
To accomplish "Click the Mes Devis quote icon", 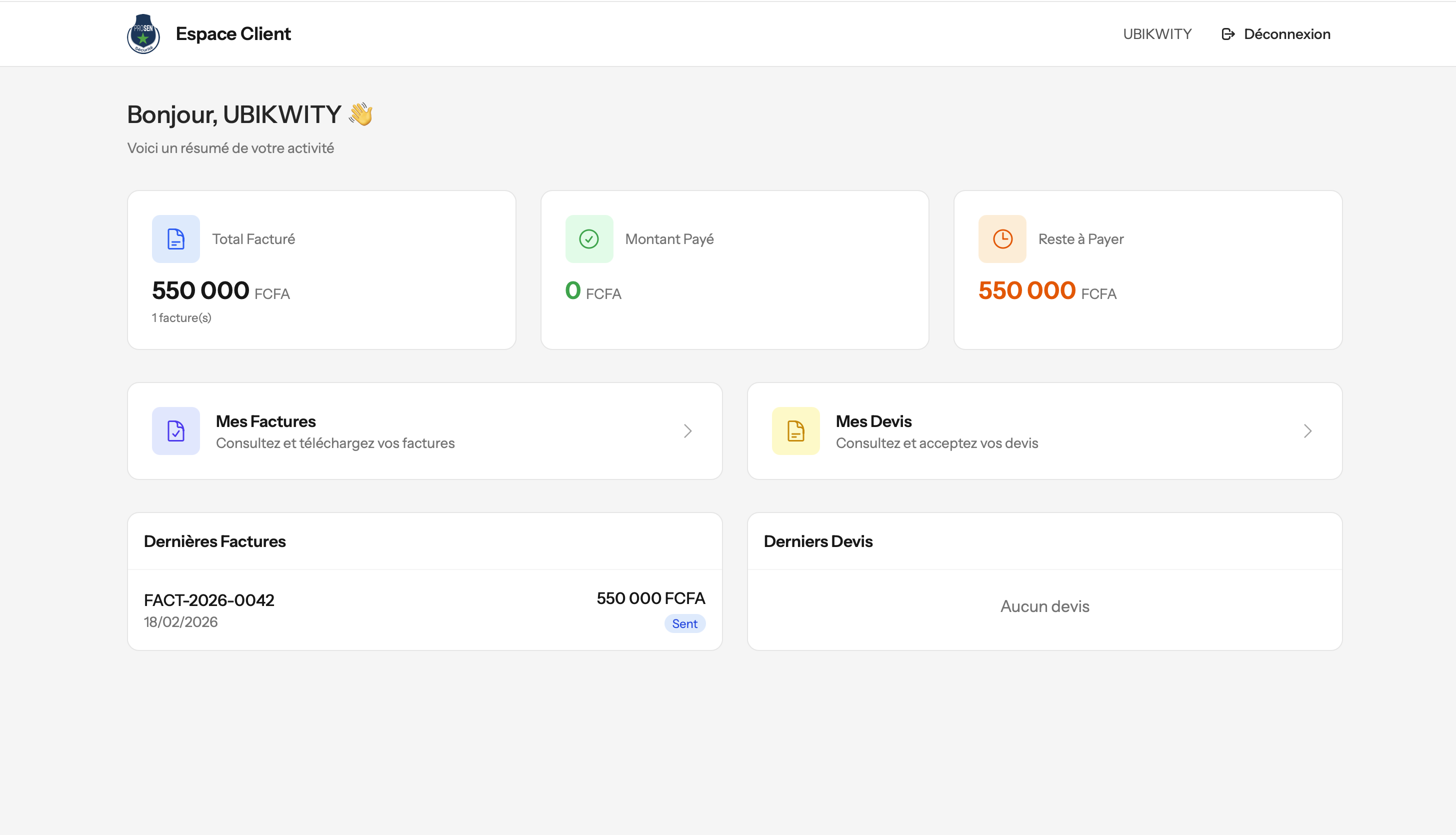I will click(x=796, y=431).
